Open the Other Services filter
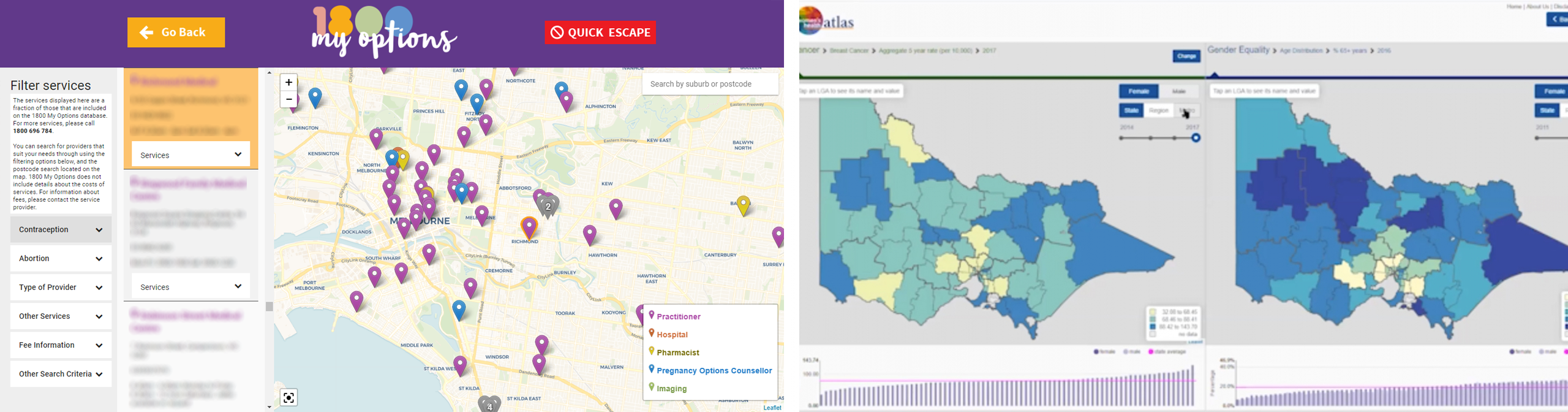1568x412 pixels. tap(61, 316)
